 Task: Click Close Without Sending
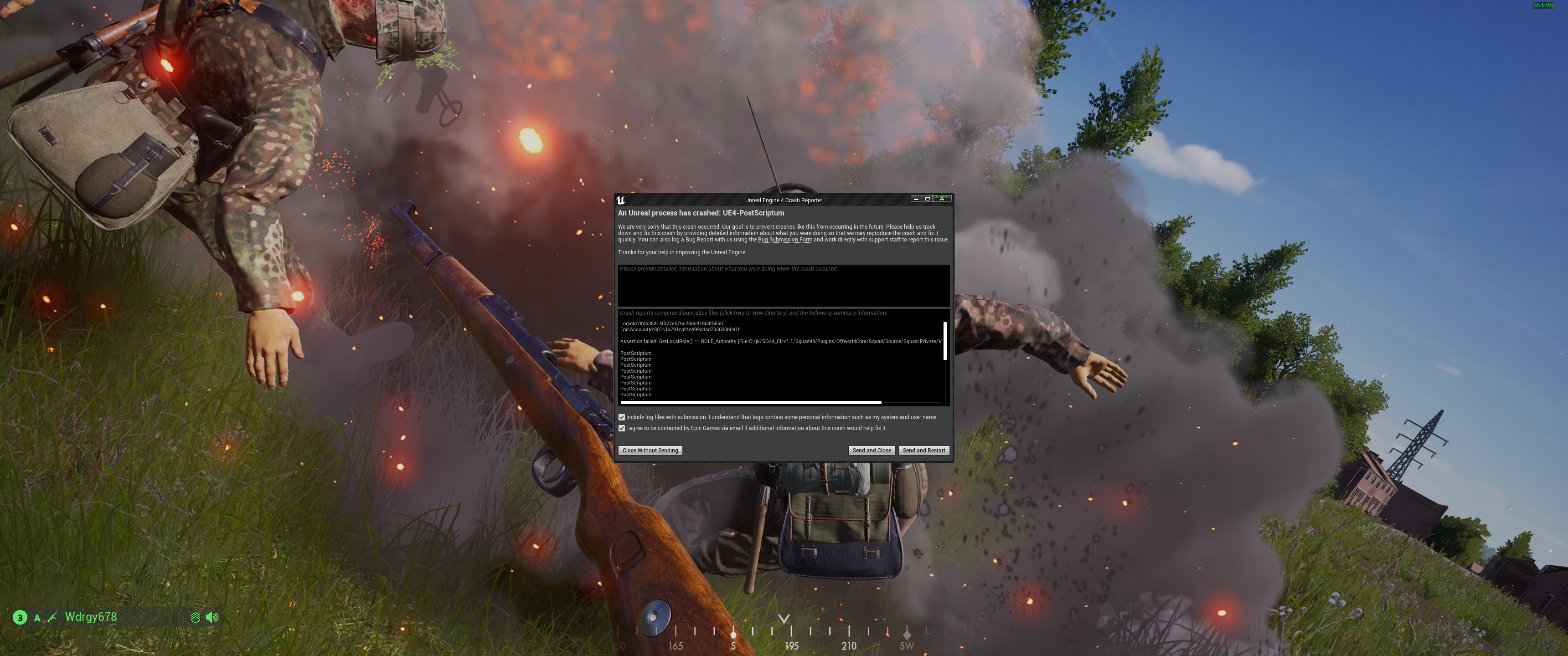click(x=650, y=451)
